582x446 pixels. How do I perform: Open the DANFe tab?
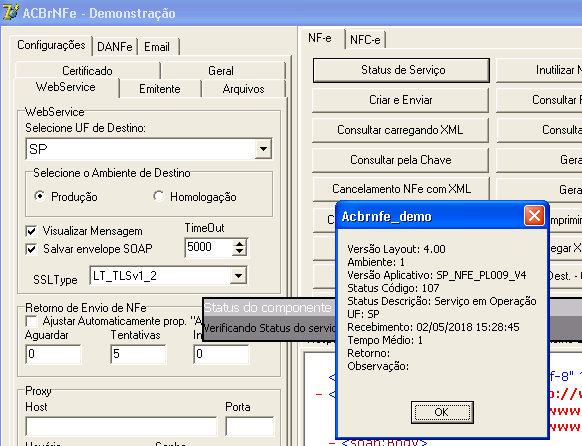tap(115, 47)
